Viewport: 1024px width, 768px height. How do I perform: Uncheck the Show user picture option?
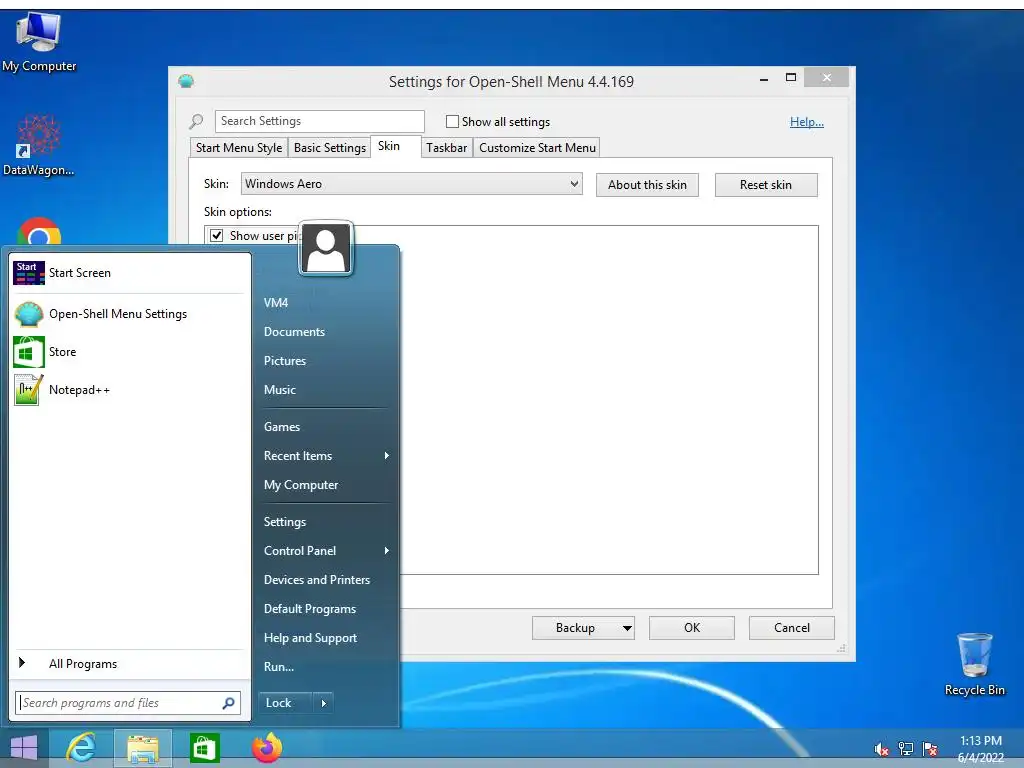click(x=217, y=236)
